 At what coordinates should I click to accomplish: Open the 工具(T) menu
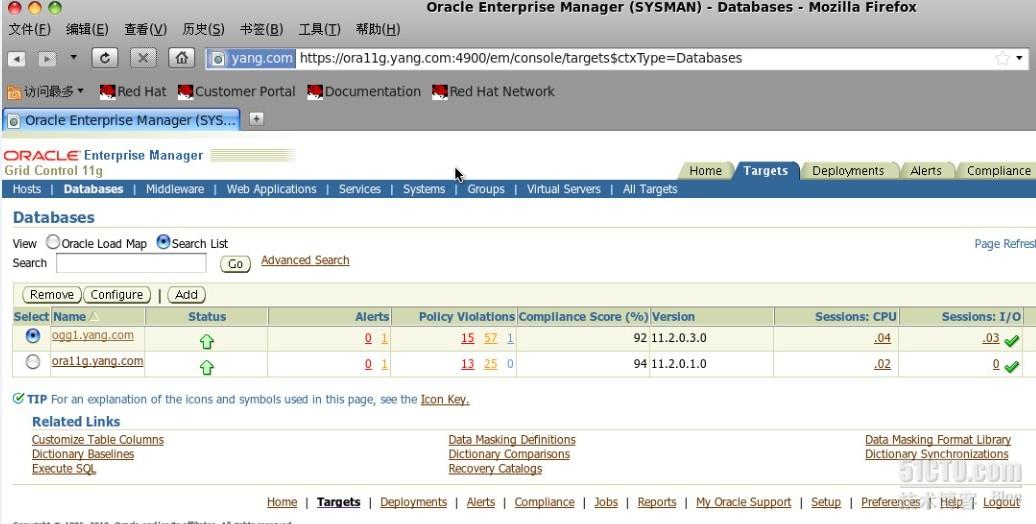(320, 29)
